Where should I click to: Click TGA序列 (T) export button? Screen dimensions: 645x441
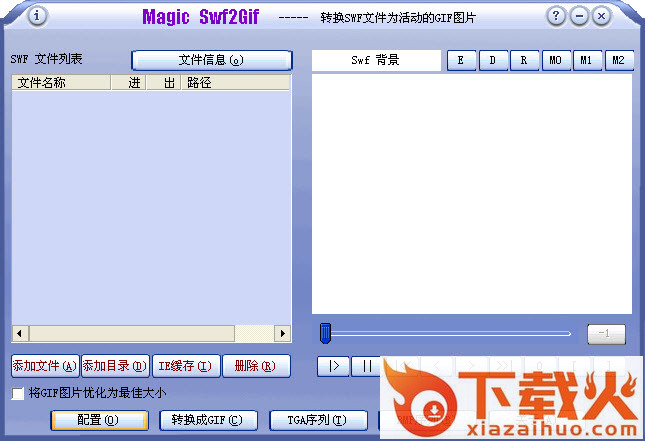[318, 420]
